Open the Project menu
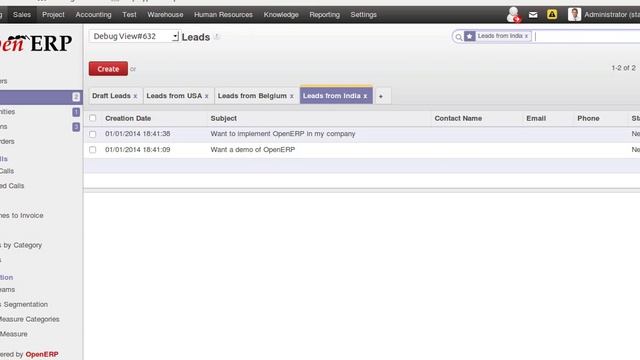Image resolution: width=640 pixels, height=360 pixels. pos(53,15)
